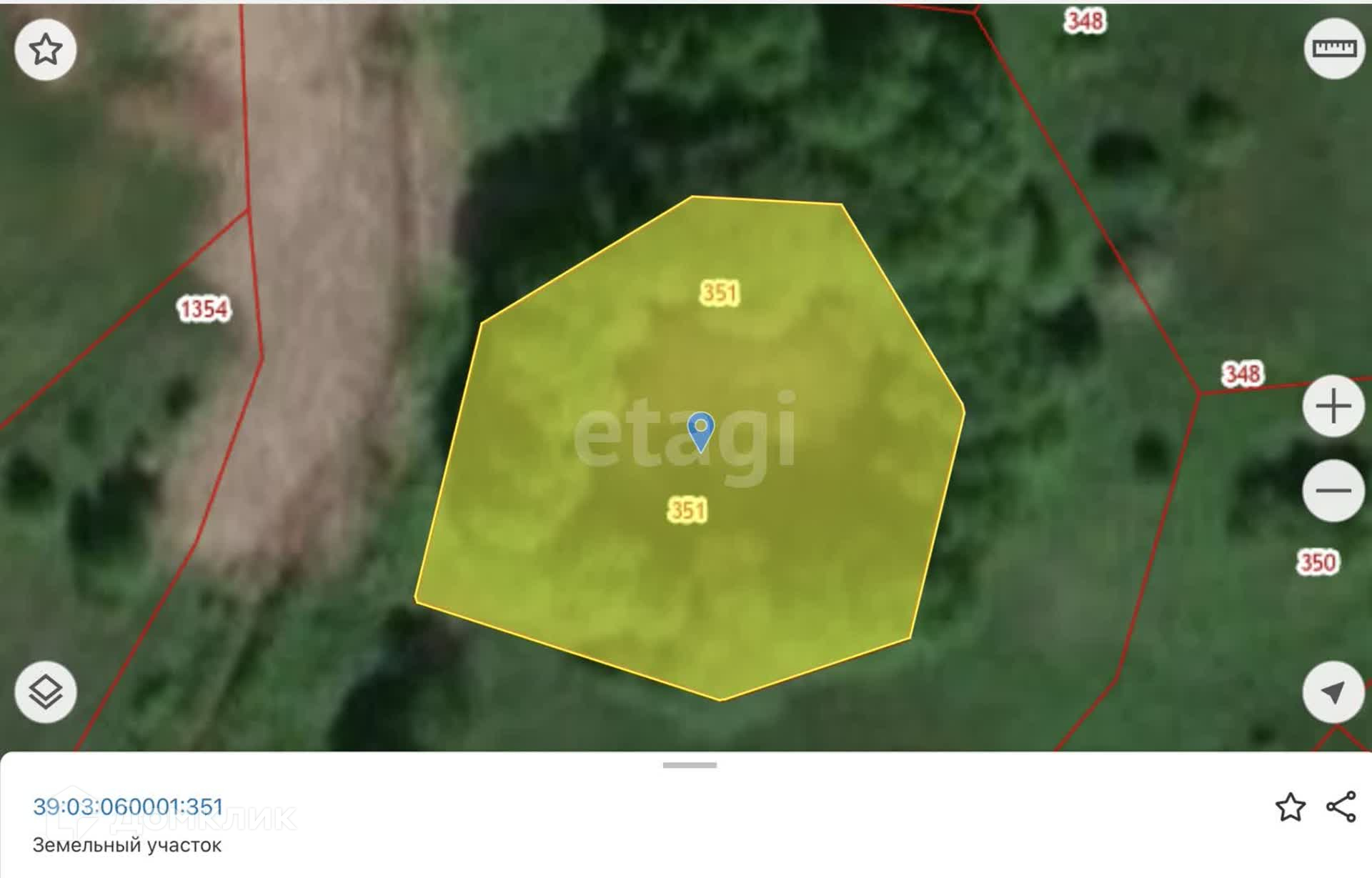This screenshot has height=878, width=1372.
Task: Zoom in with the plus button
Action: tap(1333, 406)
